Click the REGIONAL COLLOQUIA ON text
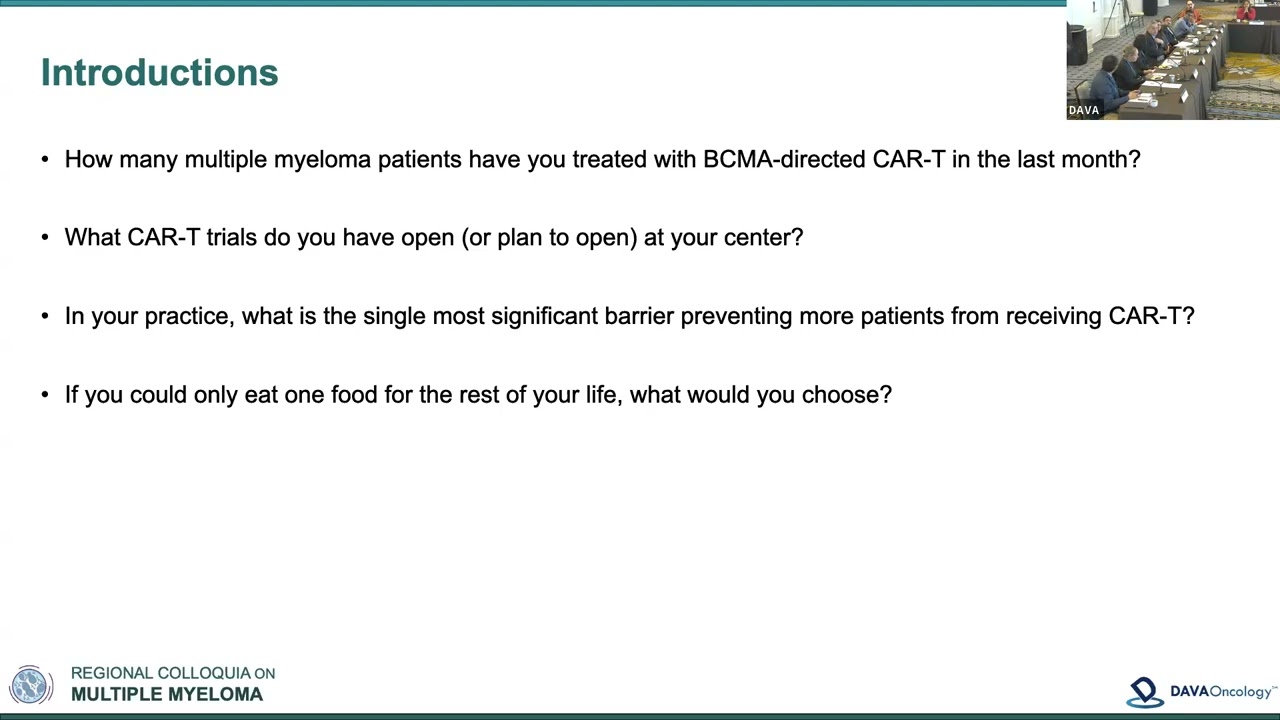This screenshot has height=720, width=1280. click(173, 674)
